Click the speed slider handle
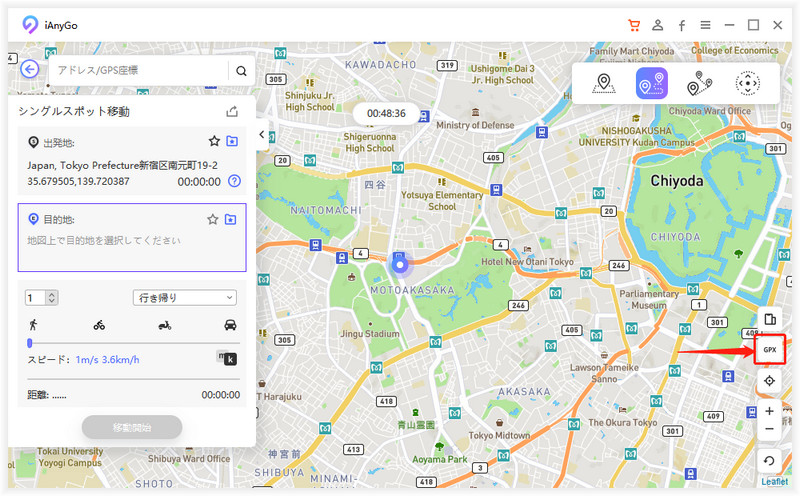This screenshot has height=496, width=800. (x=29, y=343)
